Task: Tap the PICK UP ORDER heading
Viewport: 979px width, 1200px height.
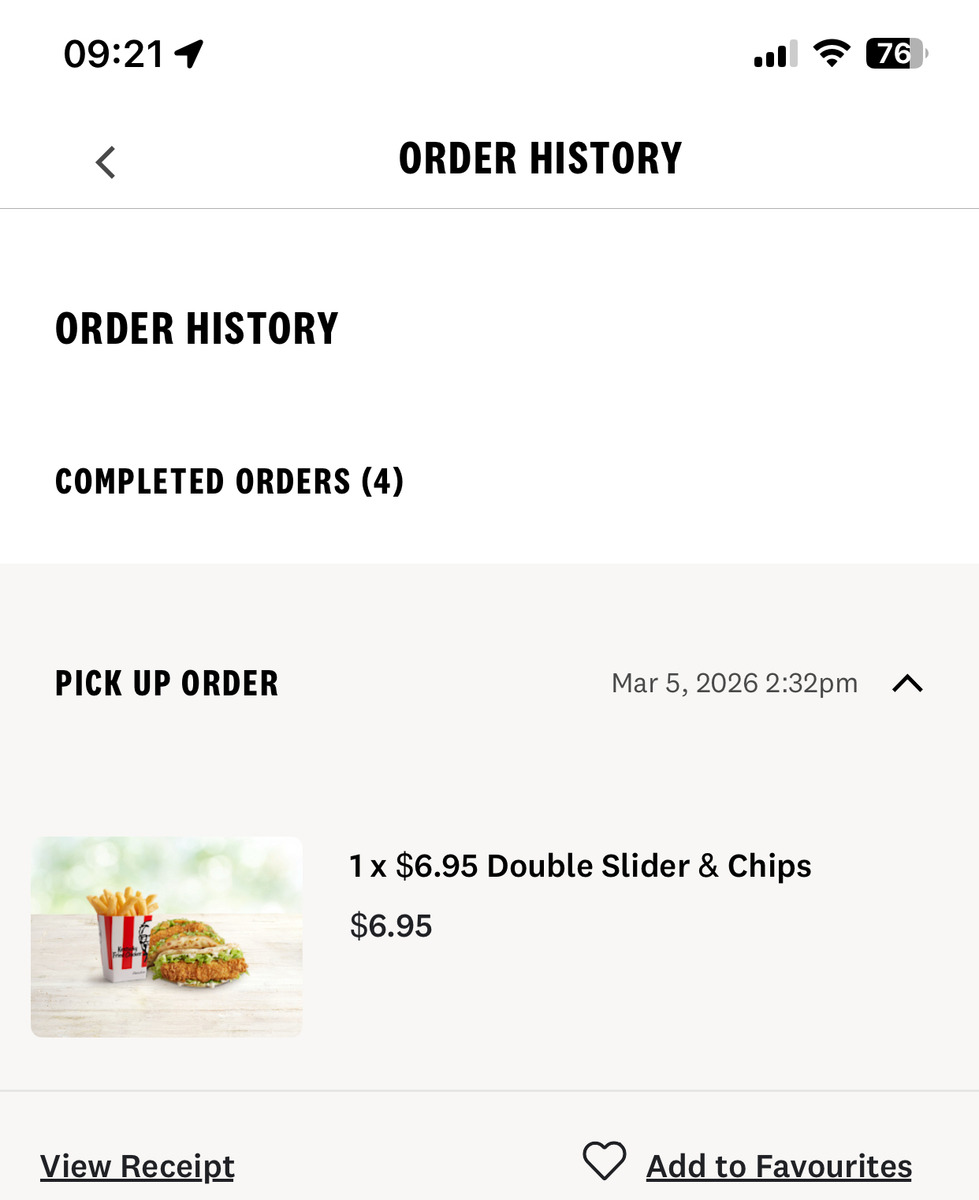Action: click(x=167, y=684)
